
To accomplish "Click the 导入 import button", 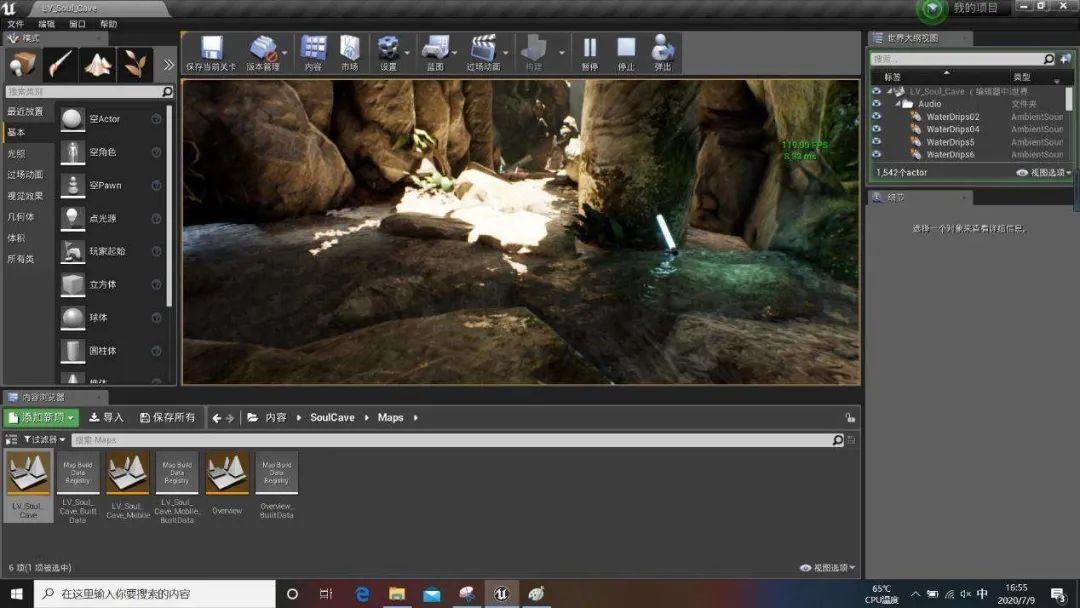I will (106, 417).
